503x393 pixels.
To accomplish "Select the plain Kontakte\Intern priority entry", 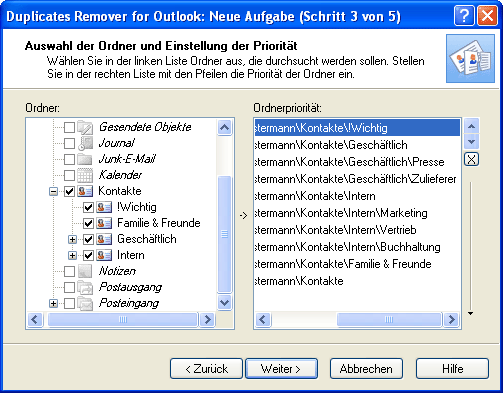I will coord(357,196).
